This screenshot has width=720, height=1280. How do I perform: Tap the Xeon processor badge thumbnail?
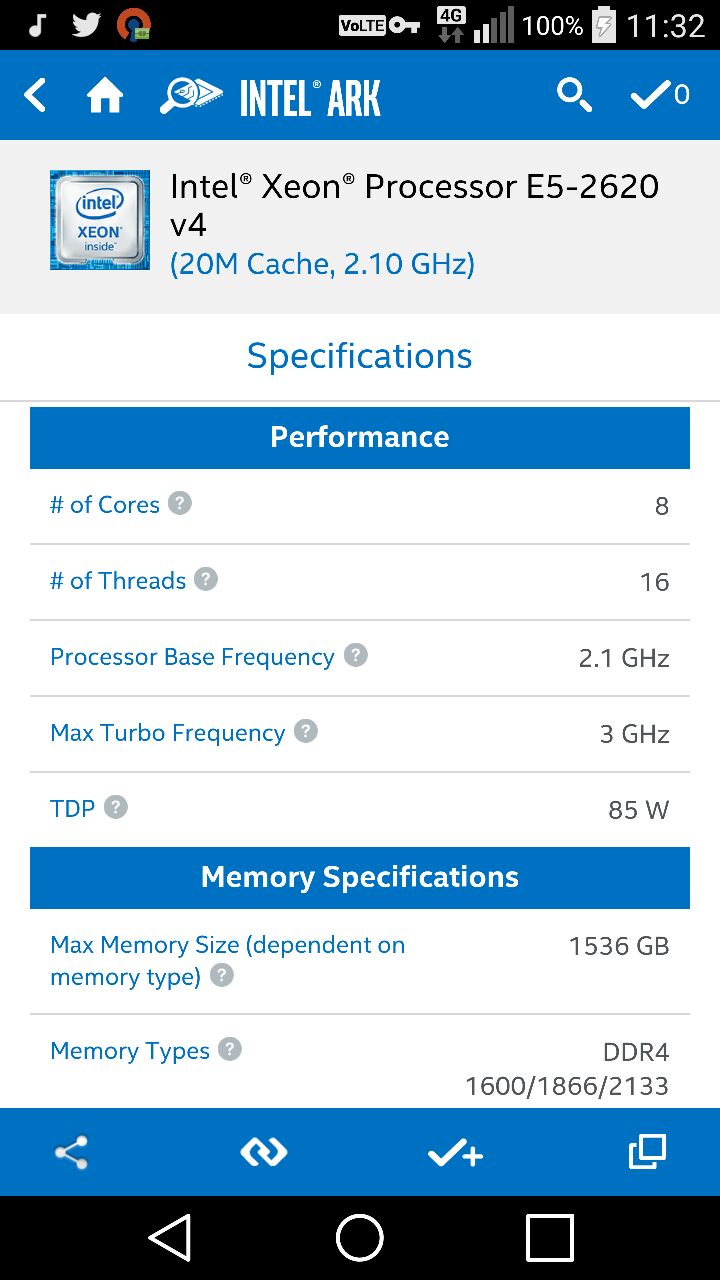pyautogui.click(x=100, y=220)
